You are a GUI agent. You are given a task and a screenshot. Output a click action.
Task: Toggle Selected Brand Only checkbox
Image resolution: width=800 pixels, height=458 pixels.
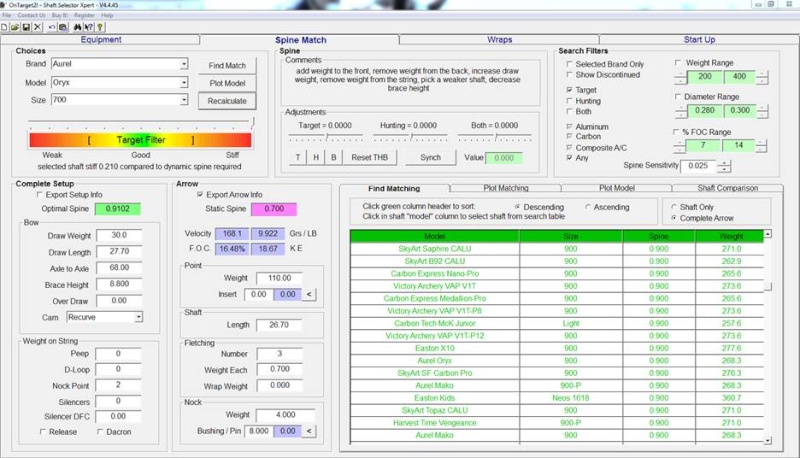coord(569,64)
